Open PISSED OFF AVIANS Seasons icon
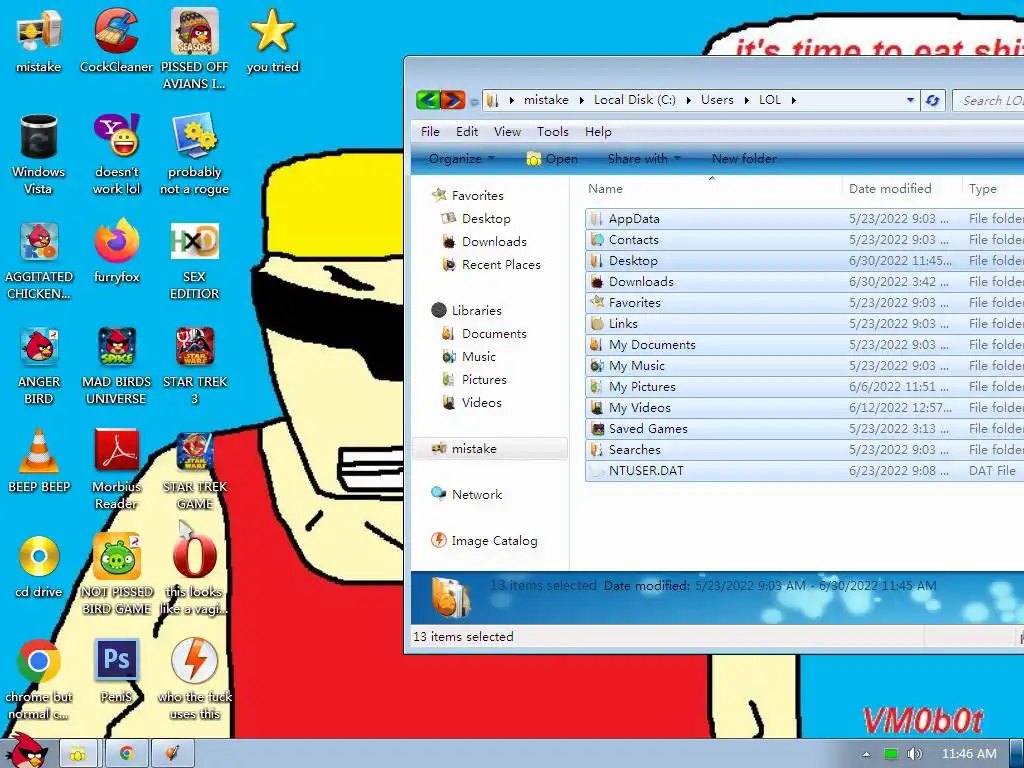This screenshot has height=768, width=1024. 195,49
